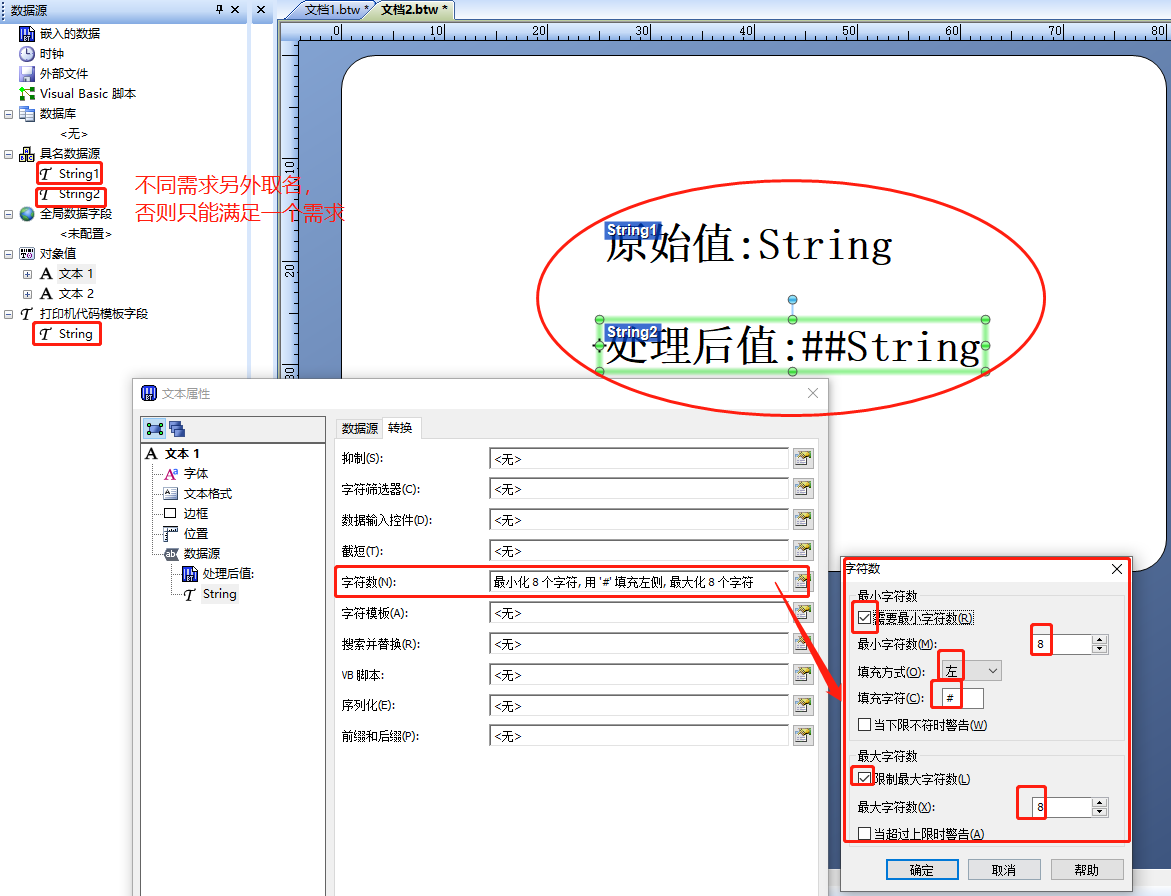Switch to the 数据源 tab in text properties
1171x896 pixels.
click(x=358, y=427)
